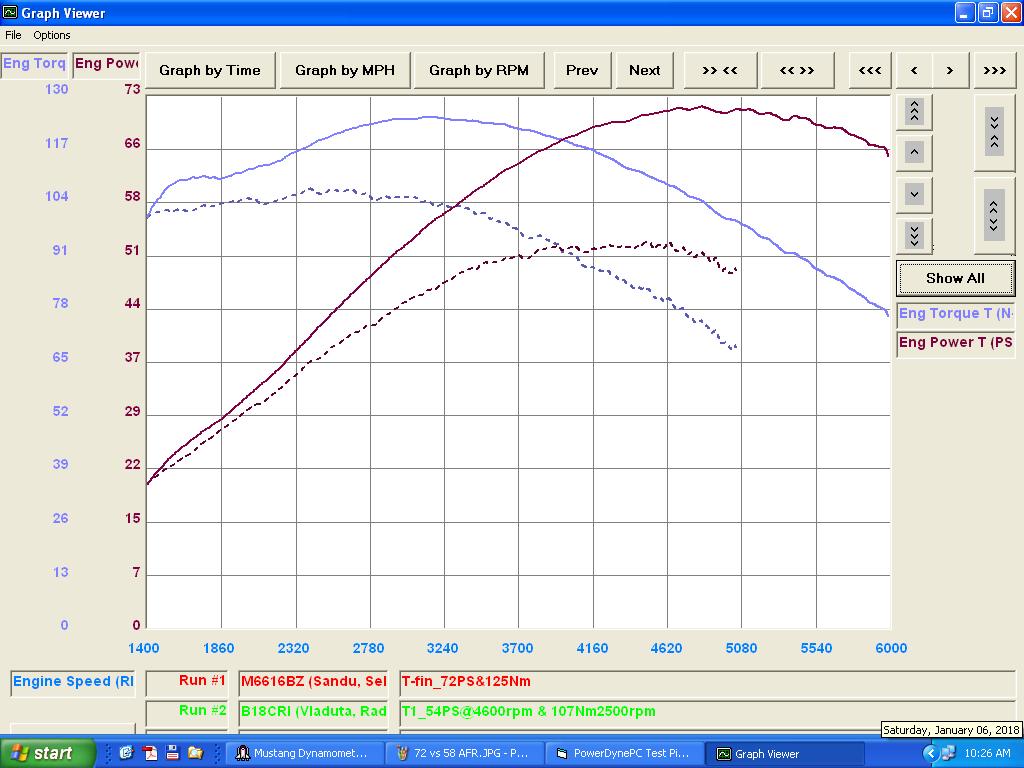
Task: Open the Windows Start menu
Action: (x=48, y=753)
